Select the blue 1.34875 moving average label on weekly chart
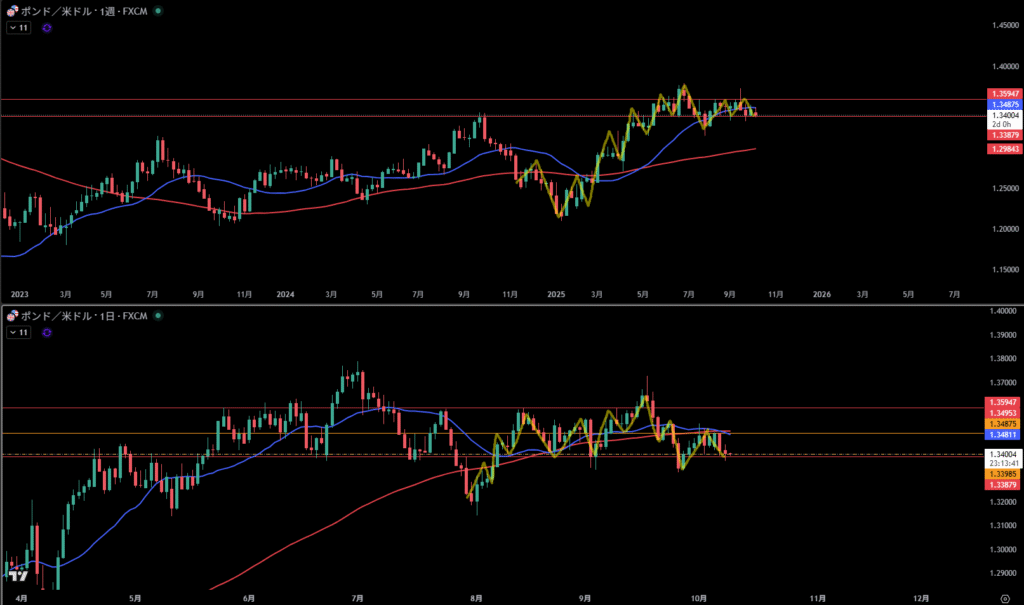 [x=1003, y=104]
